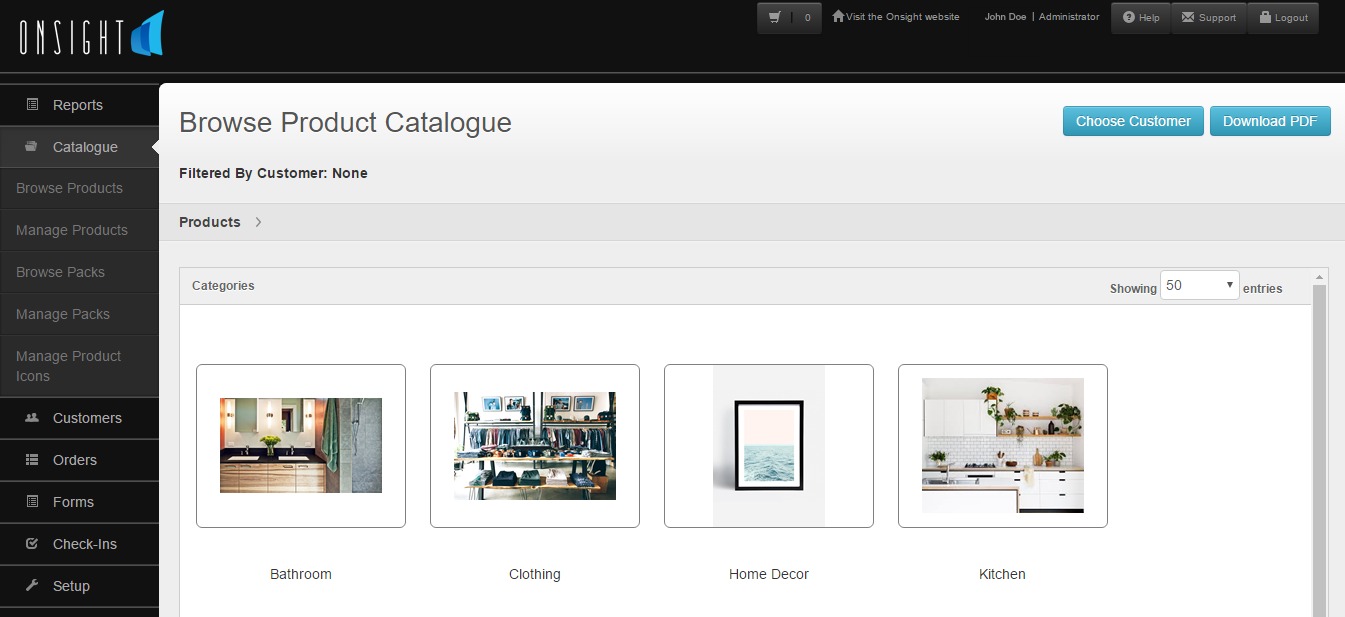Click the Orders list icon
This screenshot has height=617, width=1345.
[32, 460]
